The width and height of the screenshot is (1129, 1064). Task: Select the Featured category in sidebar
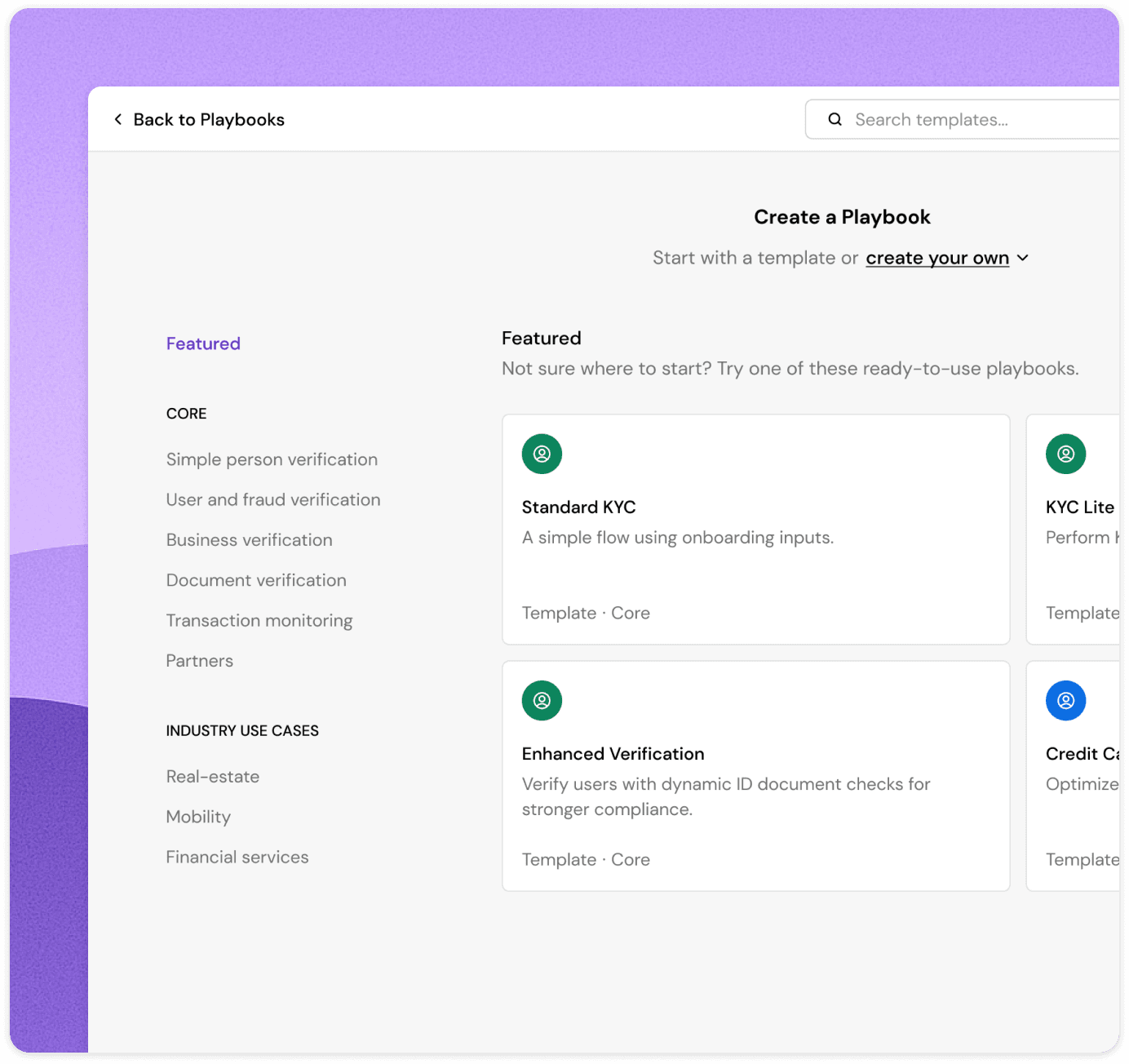[203, 344]
